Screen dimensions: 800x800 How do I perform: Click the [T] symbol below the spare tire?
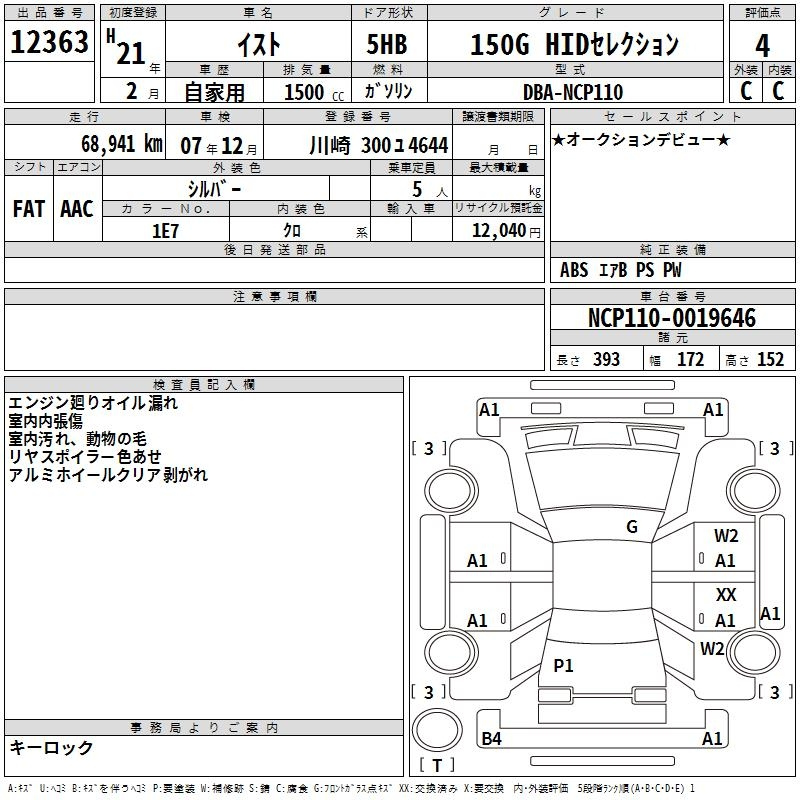436,766
